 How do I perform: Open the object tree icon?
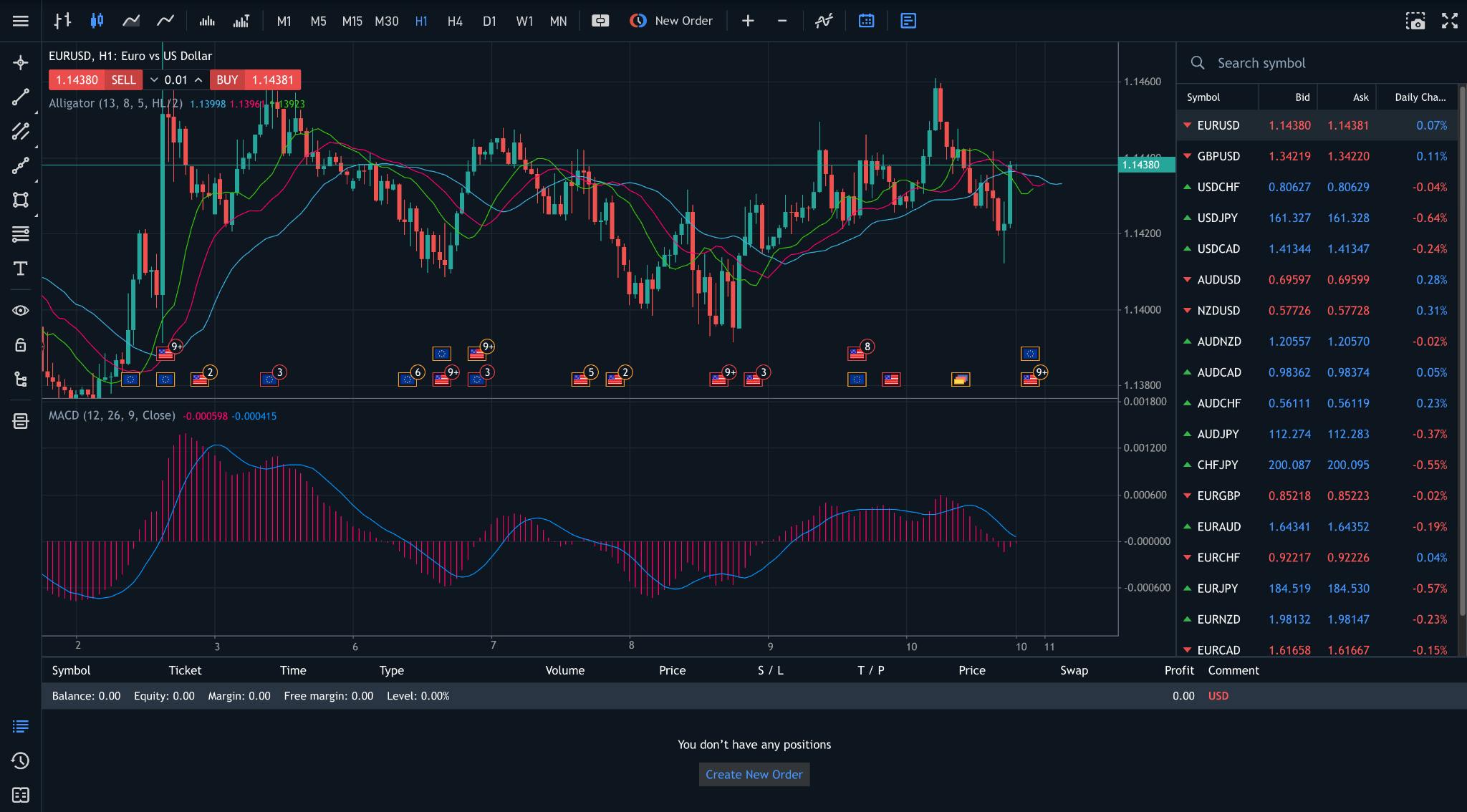pos(21,379)
